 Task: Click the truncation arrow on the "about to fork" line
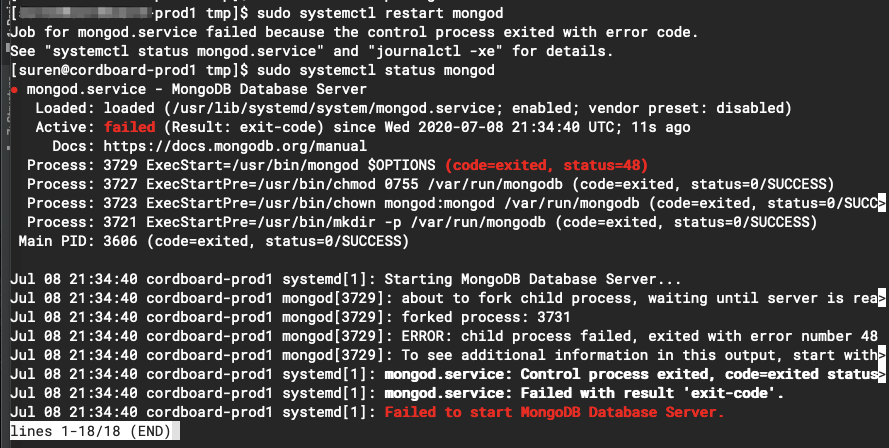pyautogui.click(x=881, y=298)
